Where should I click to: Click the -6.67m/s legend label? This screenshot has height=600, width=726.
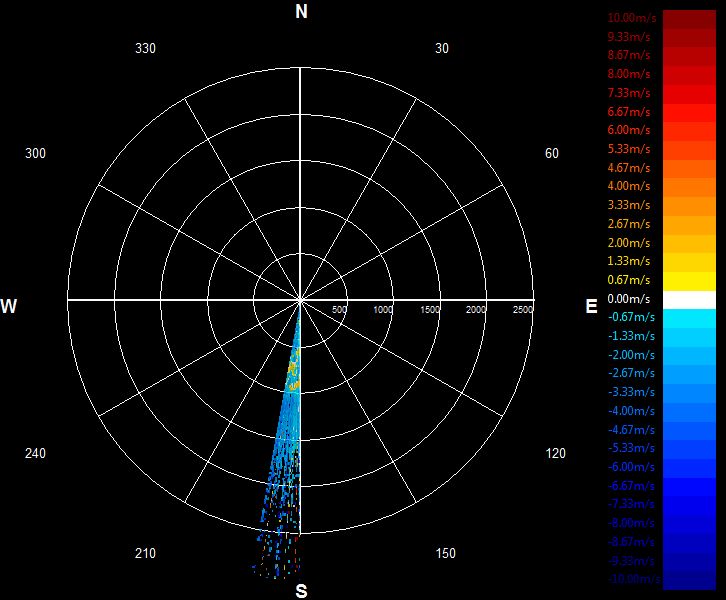632,486
